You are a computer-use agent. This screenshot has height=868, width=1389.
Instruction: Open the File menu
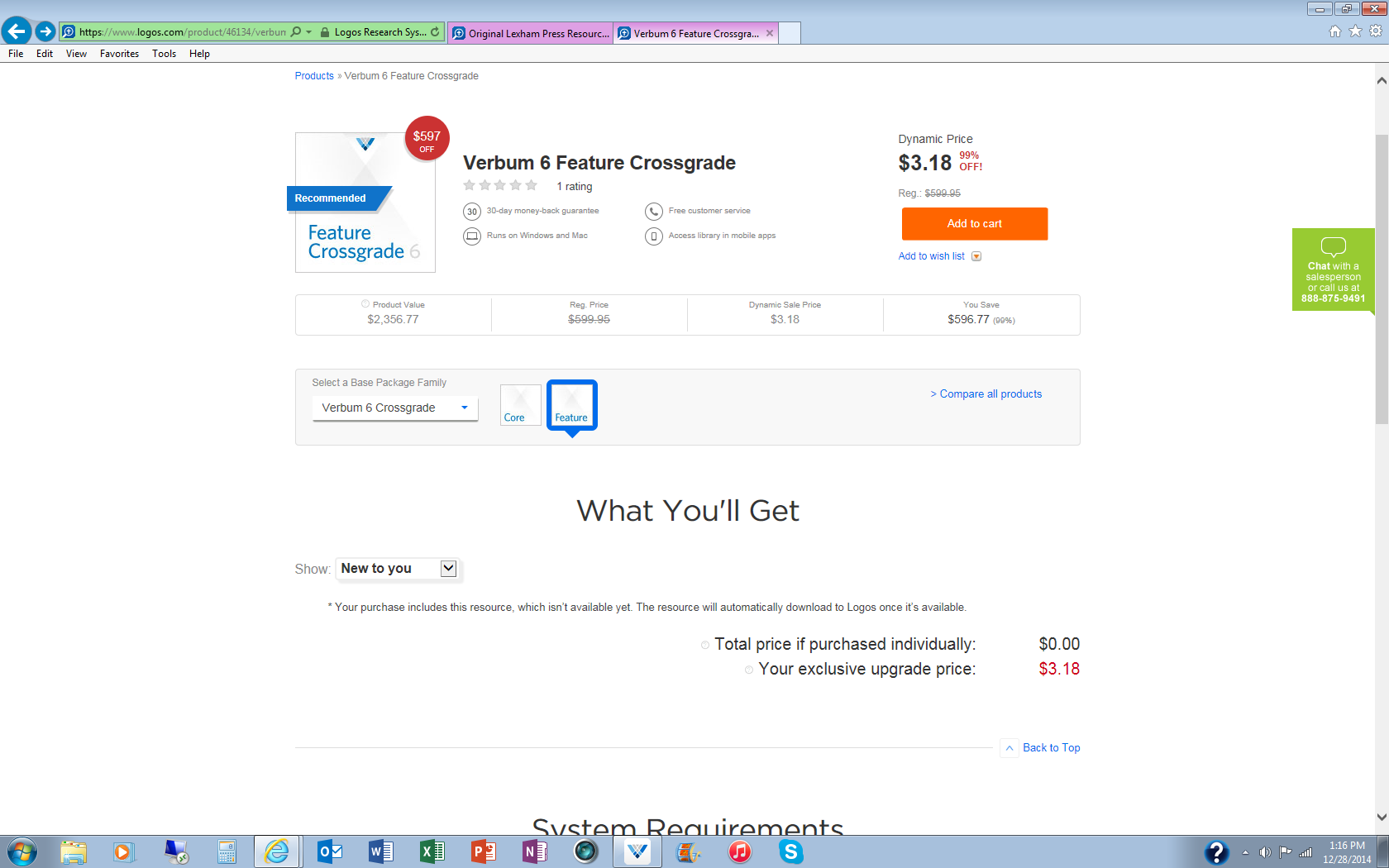(x=16, y=54)
